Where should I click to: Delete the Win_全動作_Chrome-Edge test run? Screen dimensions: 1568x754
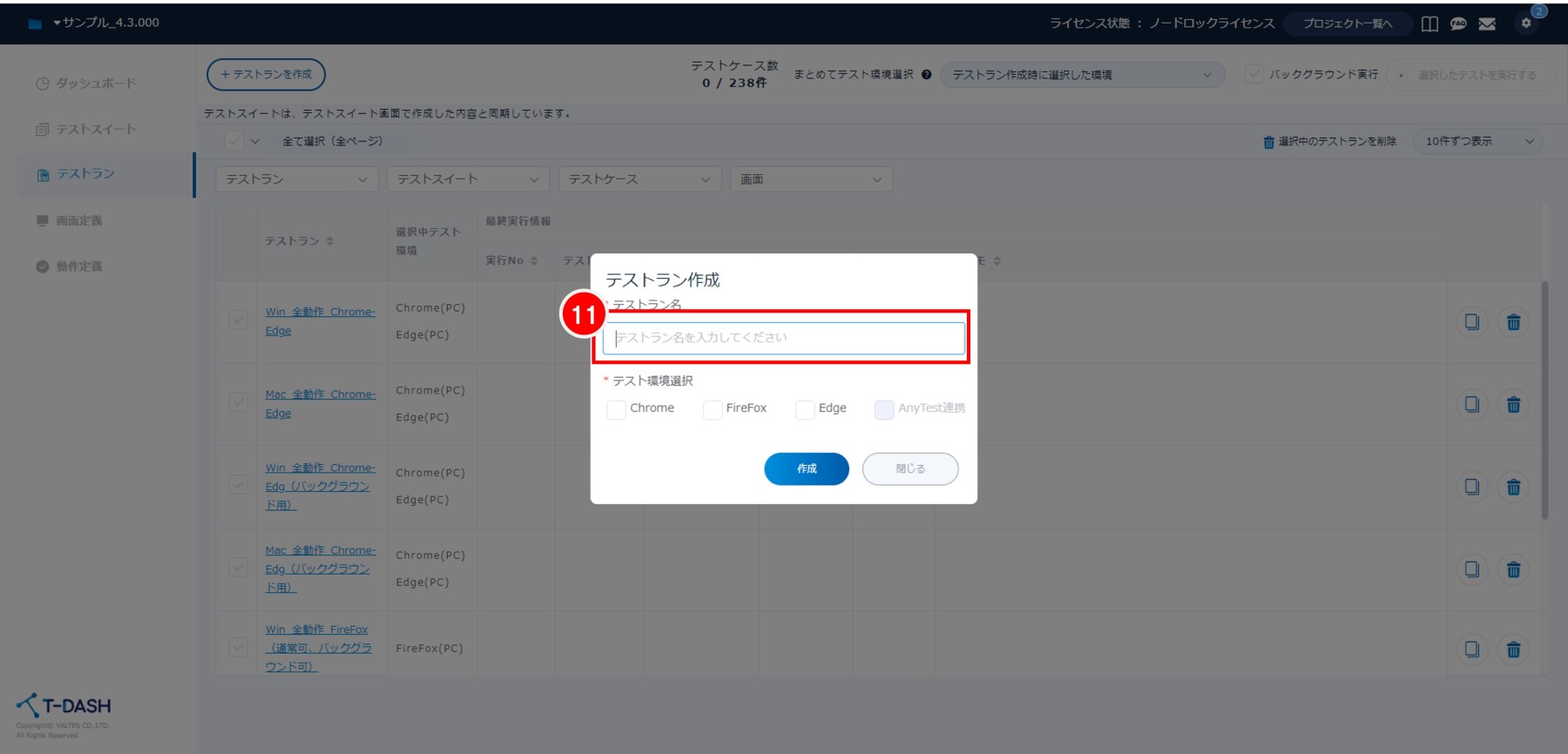[x=1513, y=322]
